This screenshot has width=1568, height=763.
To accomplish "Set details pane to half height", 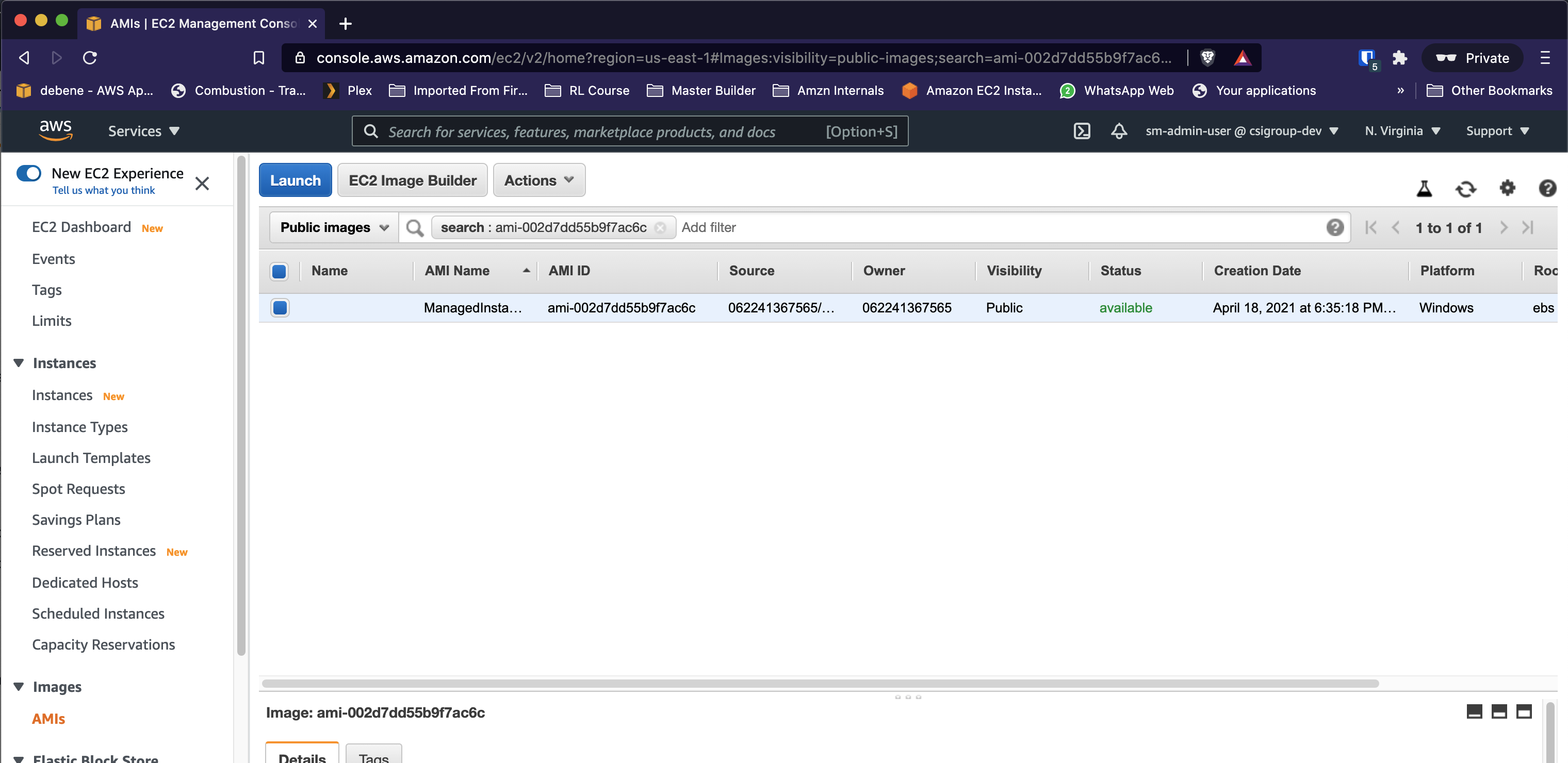I will (1499, 711).
